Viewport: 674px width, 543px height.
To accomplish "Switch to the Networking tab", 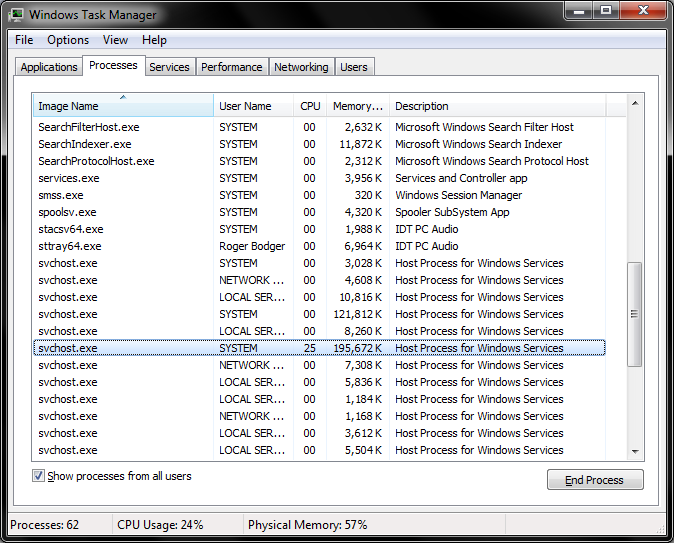I will pos(301,67).
